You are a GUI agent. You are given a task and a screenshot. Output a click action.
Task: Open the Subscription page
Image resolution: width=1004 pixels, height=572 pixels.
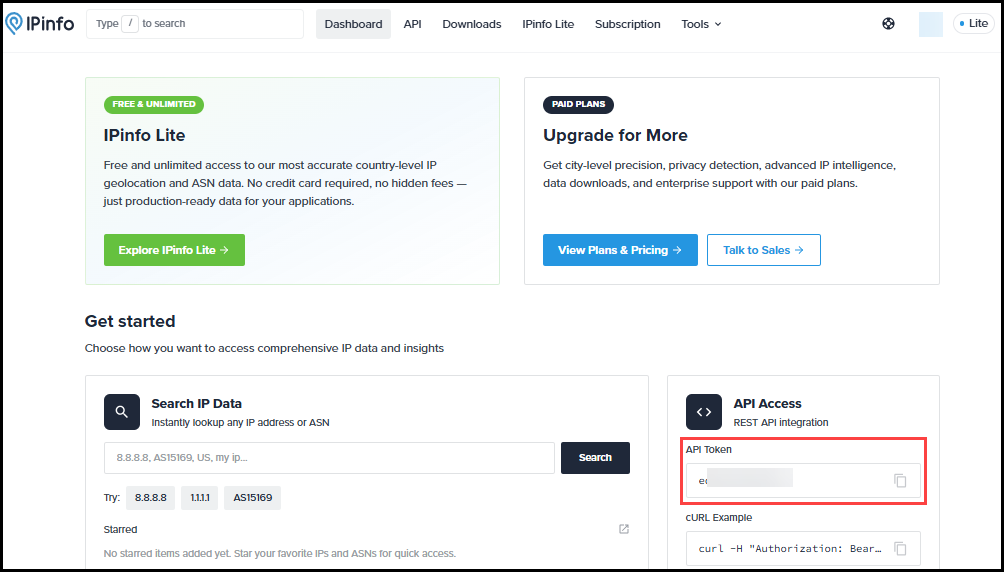pyautogui.click(x=627, y=24)
